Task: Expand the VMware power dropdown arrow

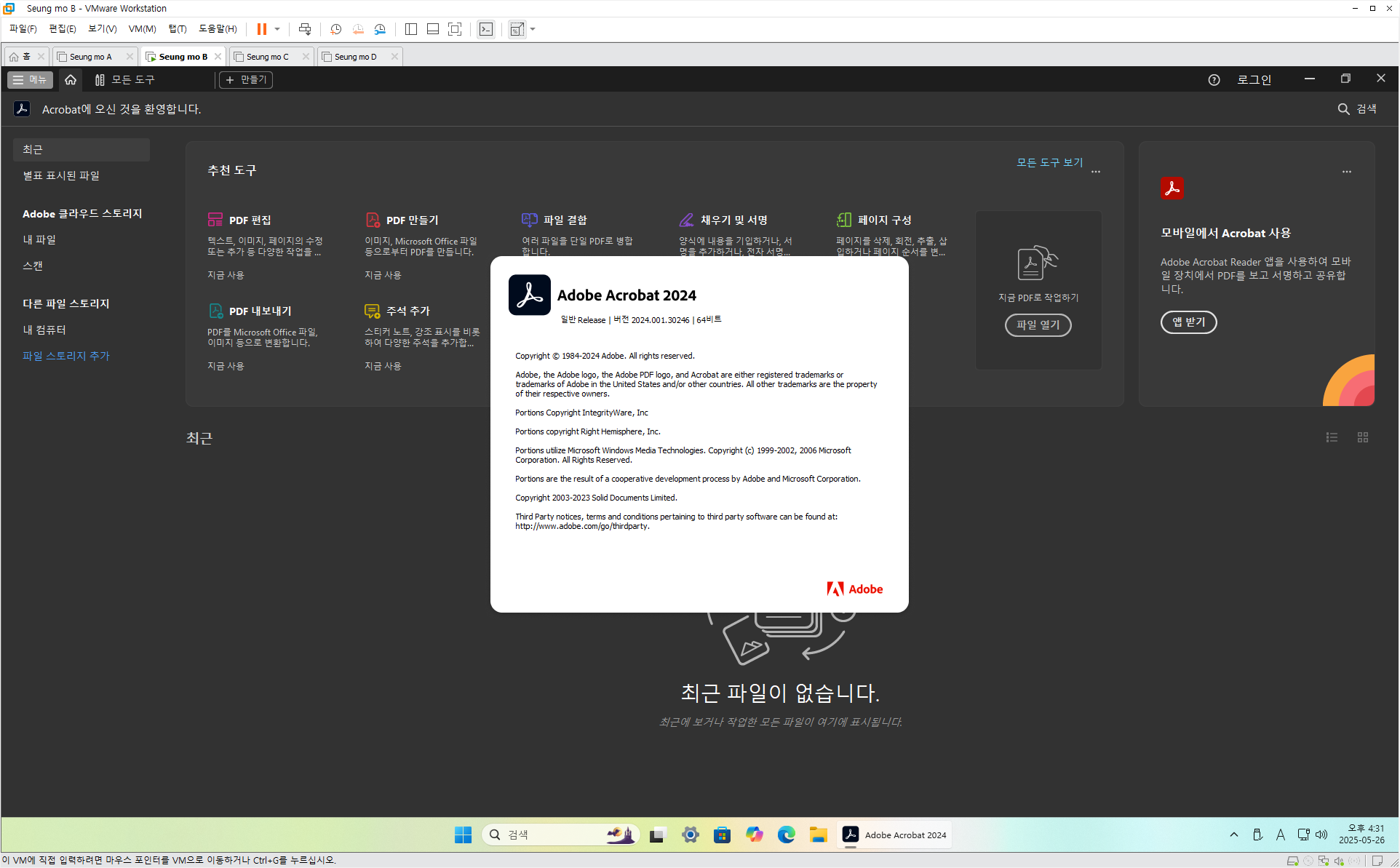Action: (x=277, y=29)
